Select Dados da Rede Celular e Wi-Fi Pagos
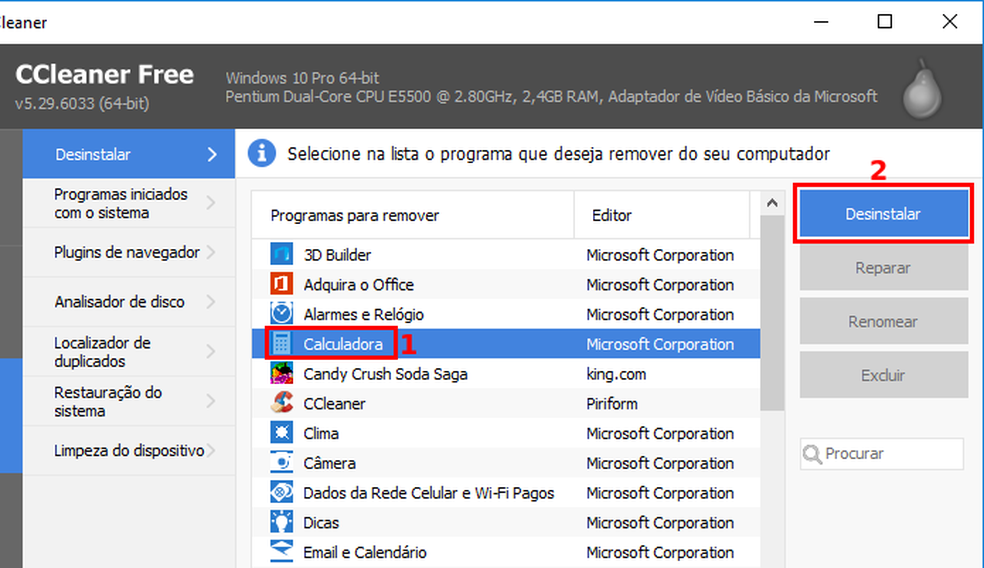Image resolution: width=984 pixels, height=568 pixels. coord(506,492)
